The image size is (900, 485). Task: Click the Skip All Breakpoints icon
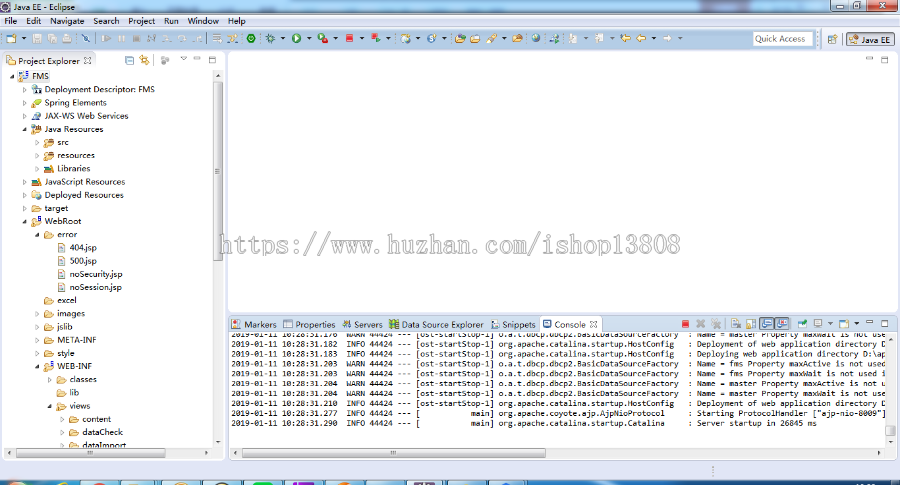pyautogui.click(x=86, y=38)
